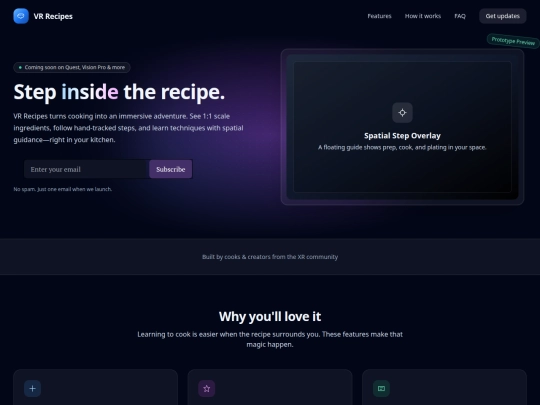Click the VR Recipes blue logo icon
Viewport: 540px width, 405px height.
coord(21,16)
